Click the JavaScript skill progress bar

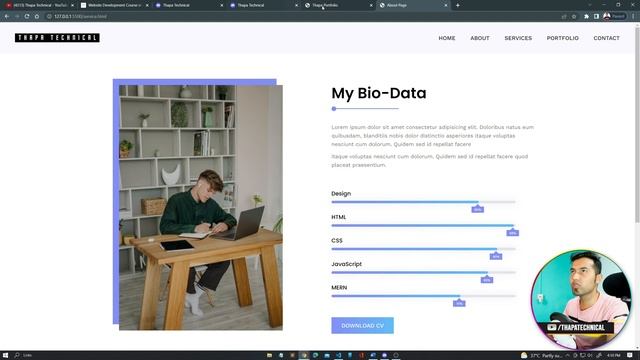click(423, 272)
